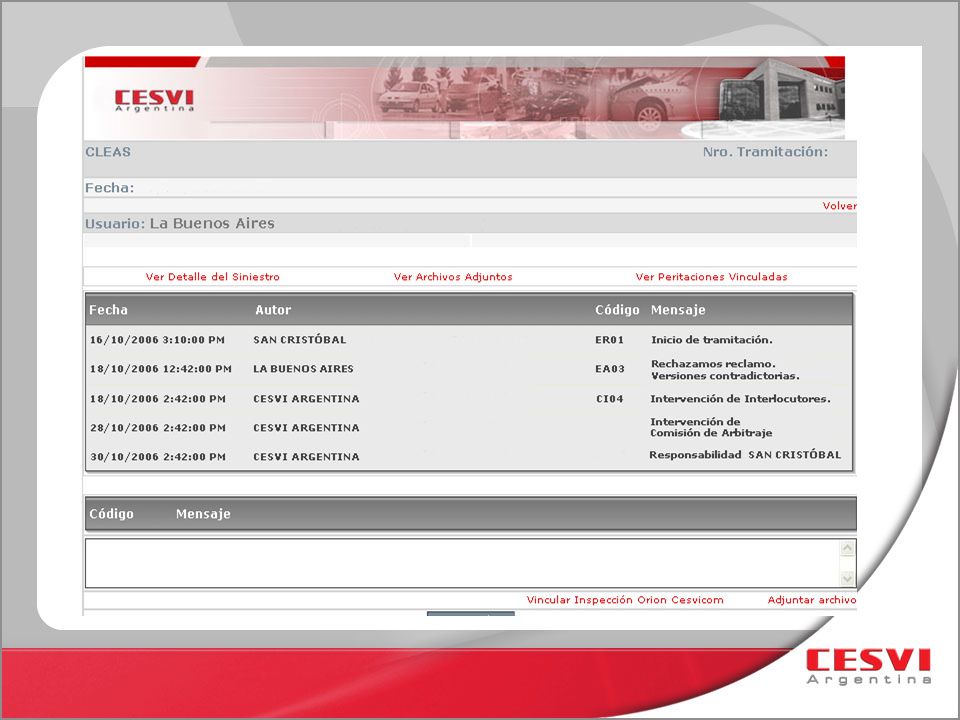Screen dimensions: 960x720
Task: Click Vincular Inspección Orion Cesvicom link
Action: (625, 600)
